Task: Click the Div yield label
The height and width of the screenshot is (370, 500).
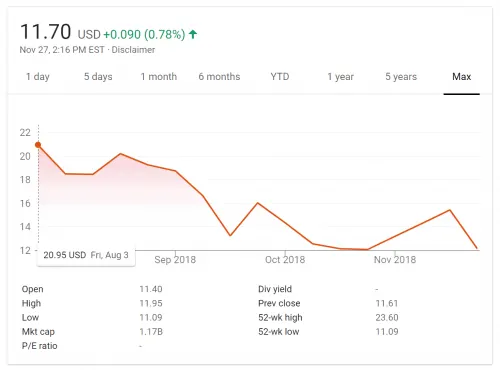Action: point(275,289)
